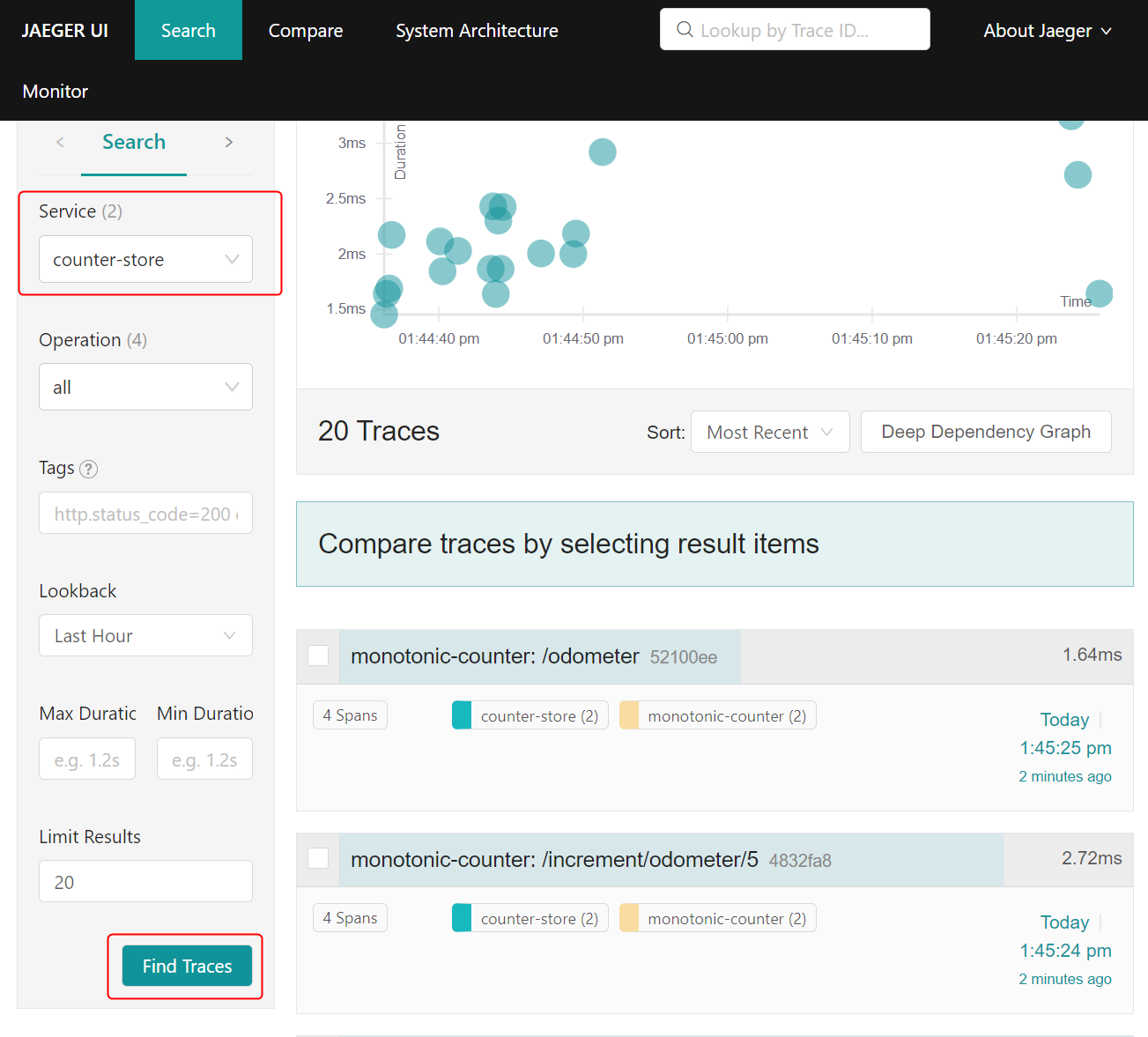Open the Service dropdown showing counter-store
The image size is (1148, 1037).
click(145, 259)
